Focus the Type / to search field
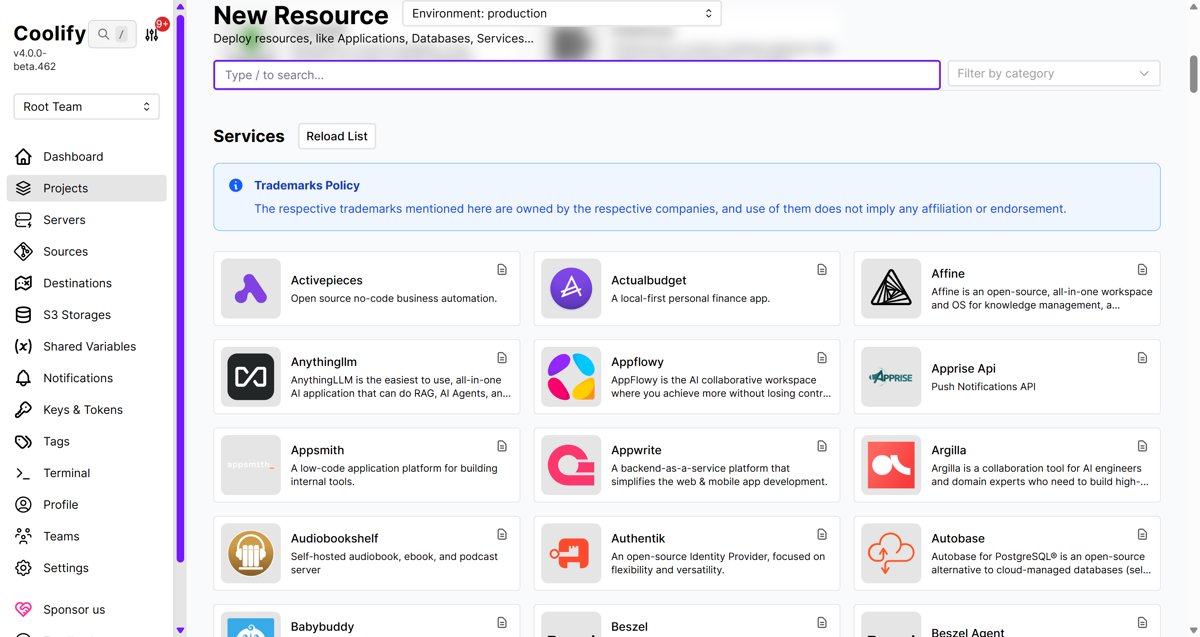The height and width of the screenshot is (637, 1200). click(576, 75)
